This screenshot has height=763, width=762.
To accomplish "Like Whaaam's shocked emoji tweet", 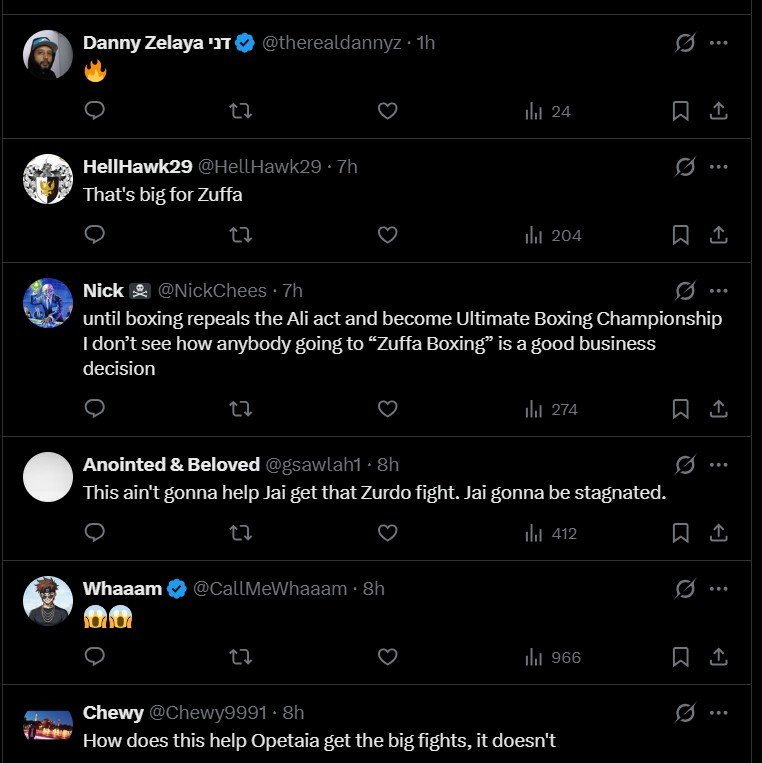I will [x=387, y=657].
